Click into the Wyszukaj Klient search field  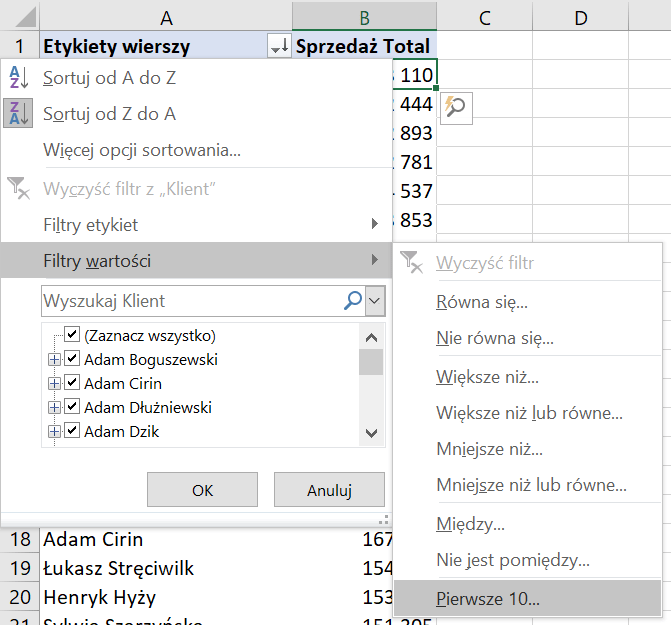(x=190, y=300)
